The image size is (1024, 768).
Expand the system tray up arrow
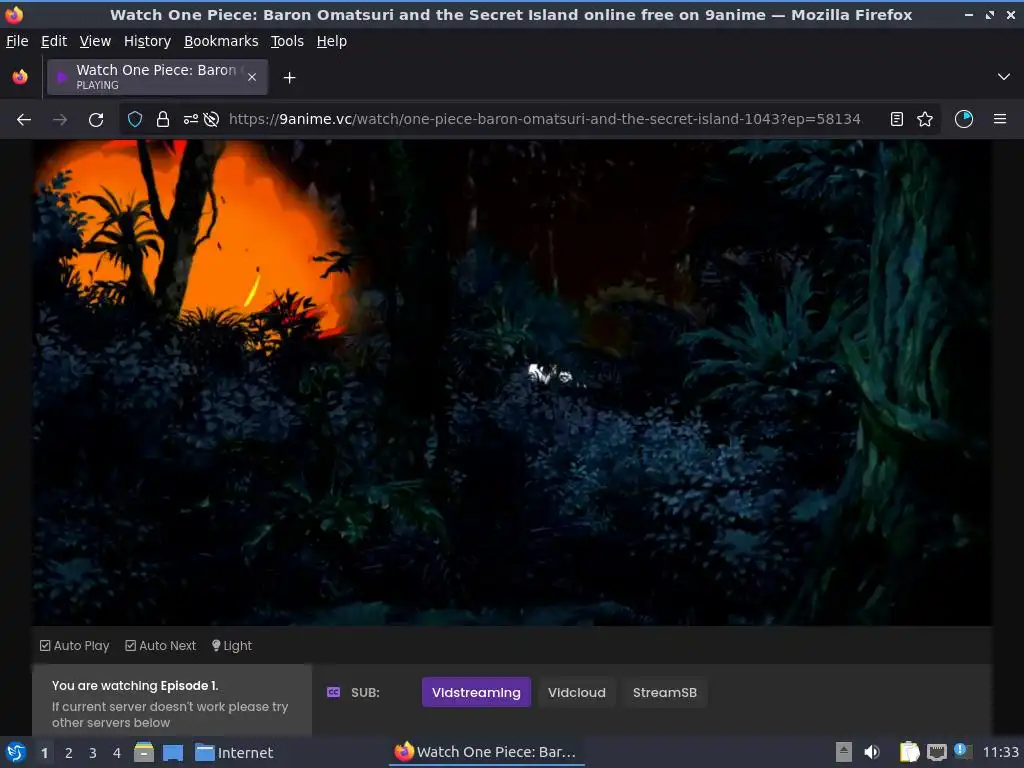[844, 752]
